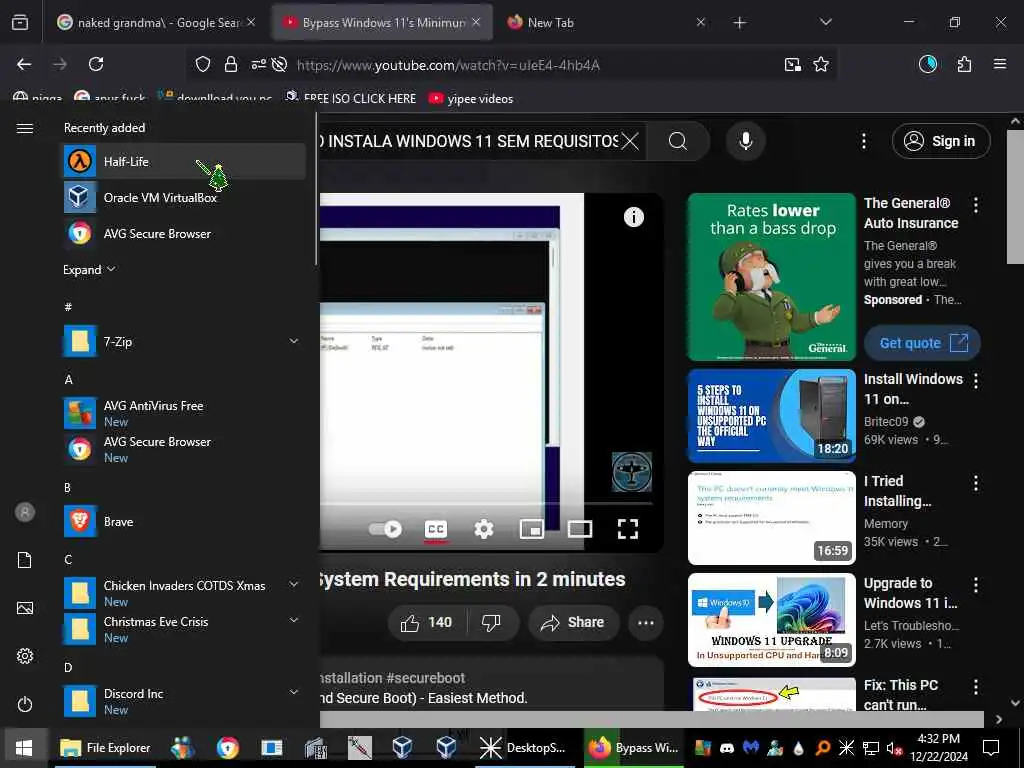Open Windows 11 Upgrade 8:09 video thumbnail

[x=771, y=620]
